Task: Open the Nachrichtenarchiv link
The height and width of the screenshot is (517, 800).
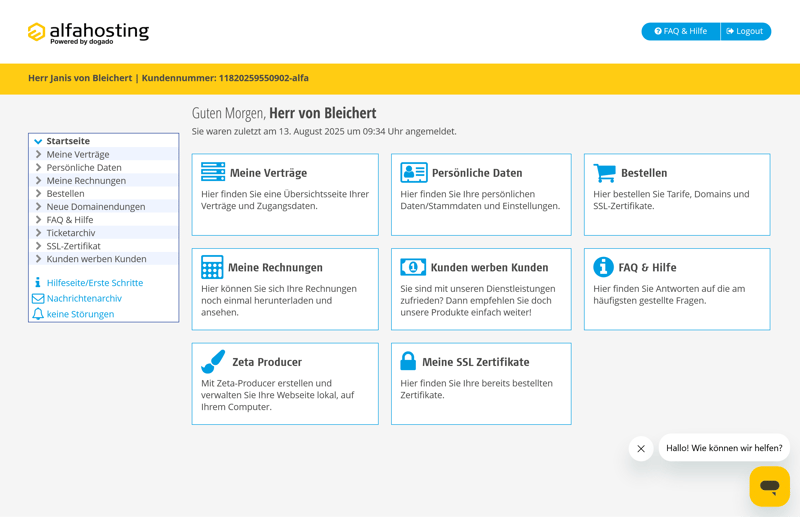Action: 84,298
